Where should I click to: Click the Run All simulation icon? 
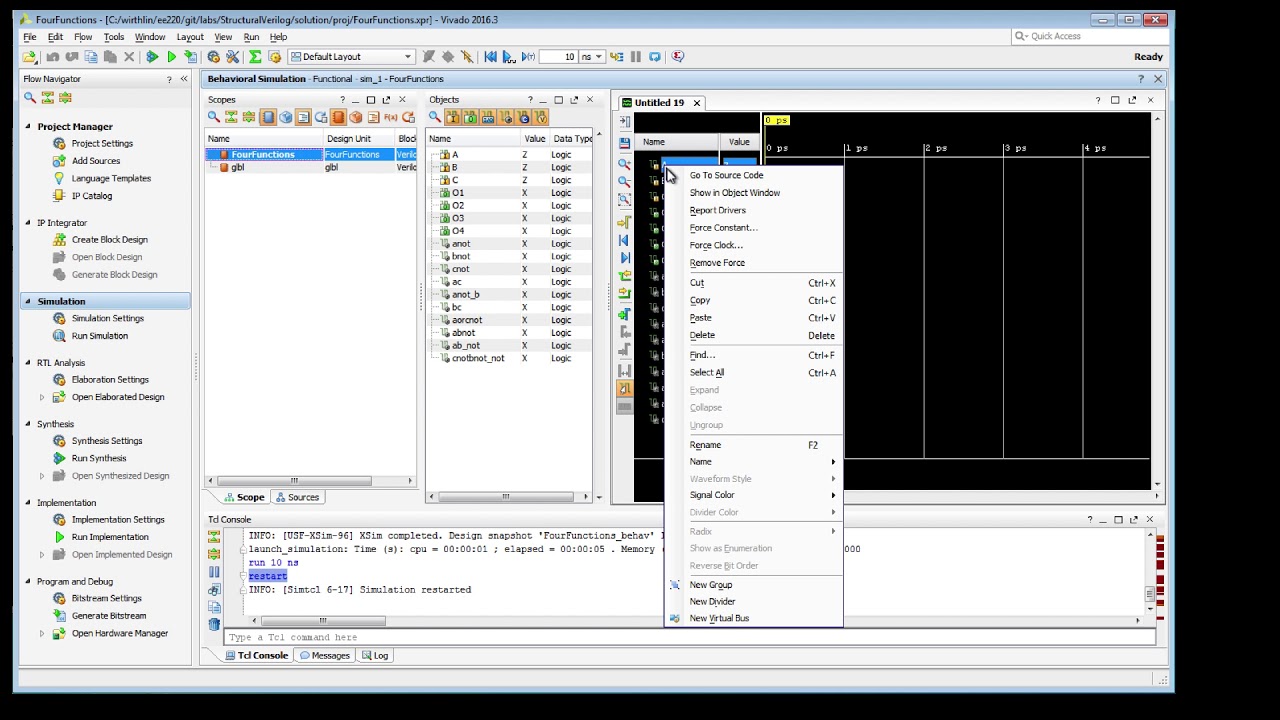point(508,57)
